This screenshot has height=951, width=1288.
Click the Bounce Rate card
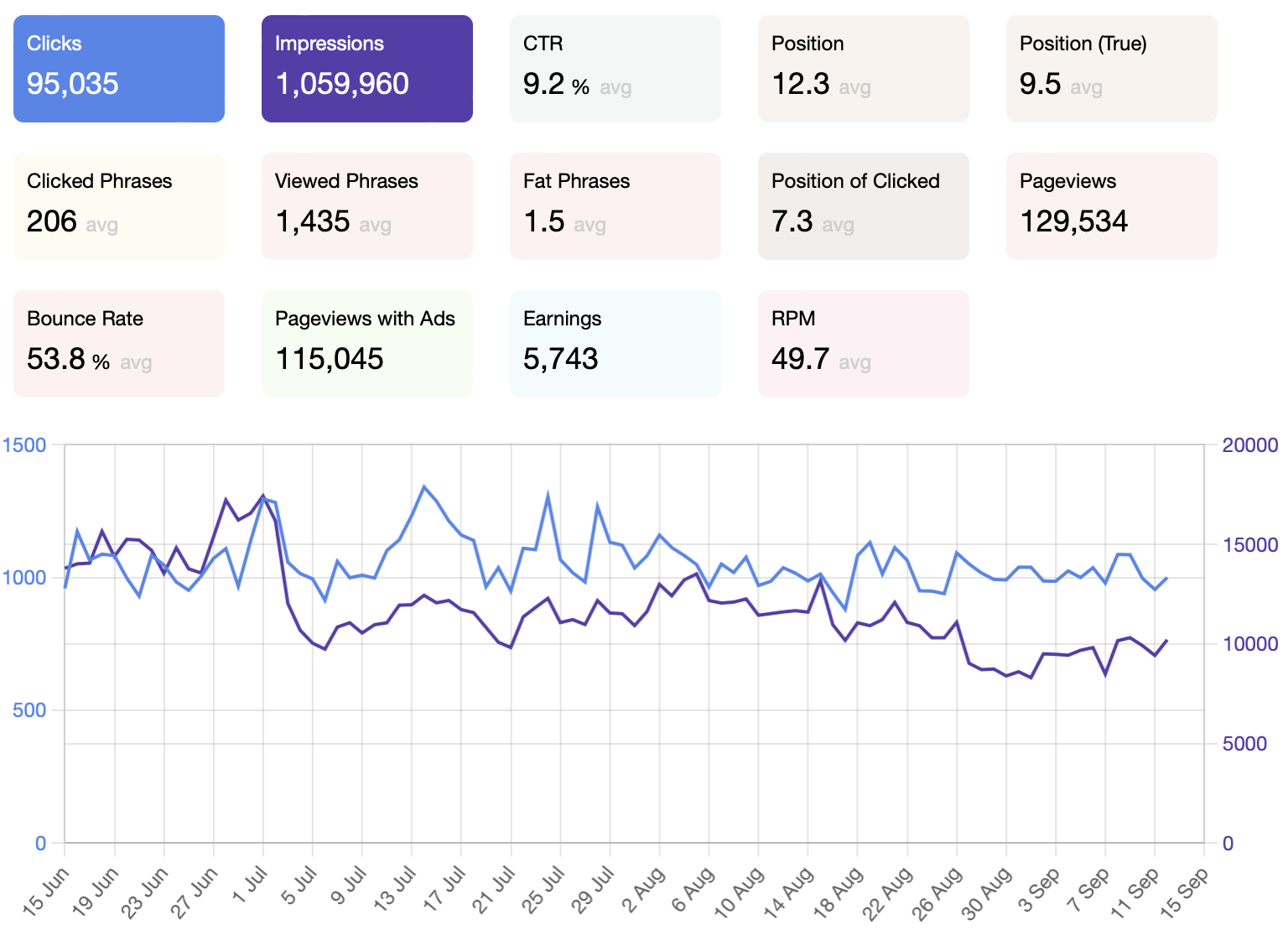coord(119,344)
